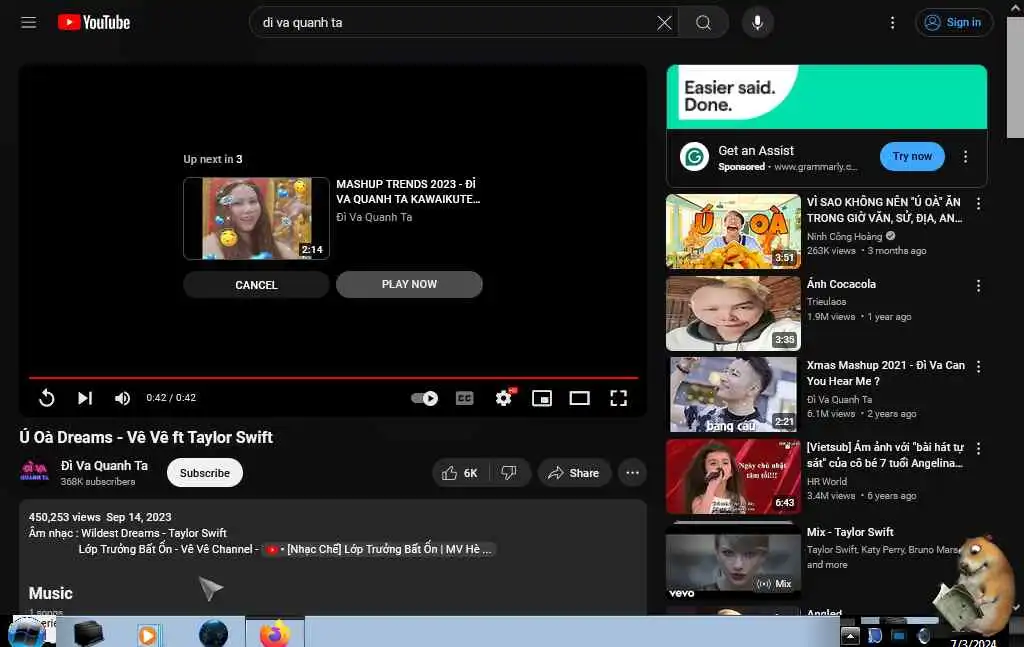Viewport: 1024px width, 647px height.
Task: Open options menu for Vietsub Angelina video
Action: click(x=978, y=449)
